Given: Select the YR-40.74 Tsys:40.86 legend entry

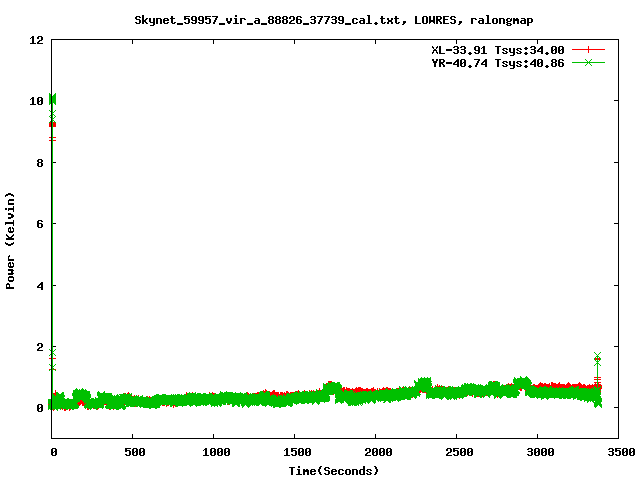Looking at the screenshot, I should point(498,63).
